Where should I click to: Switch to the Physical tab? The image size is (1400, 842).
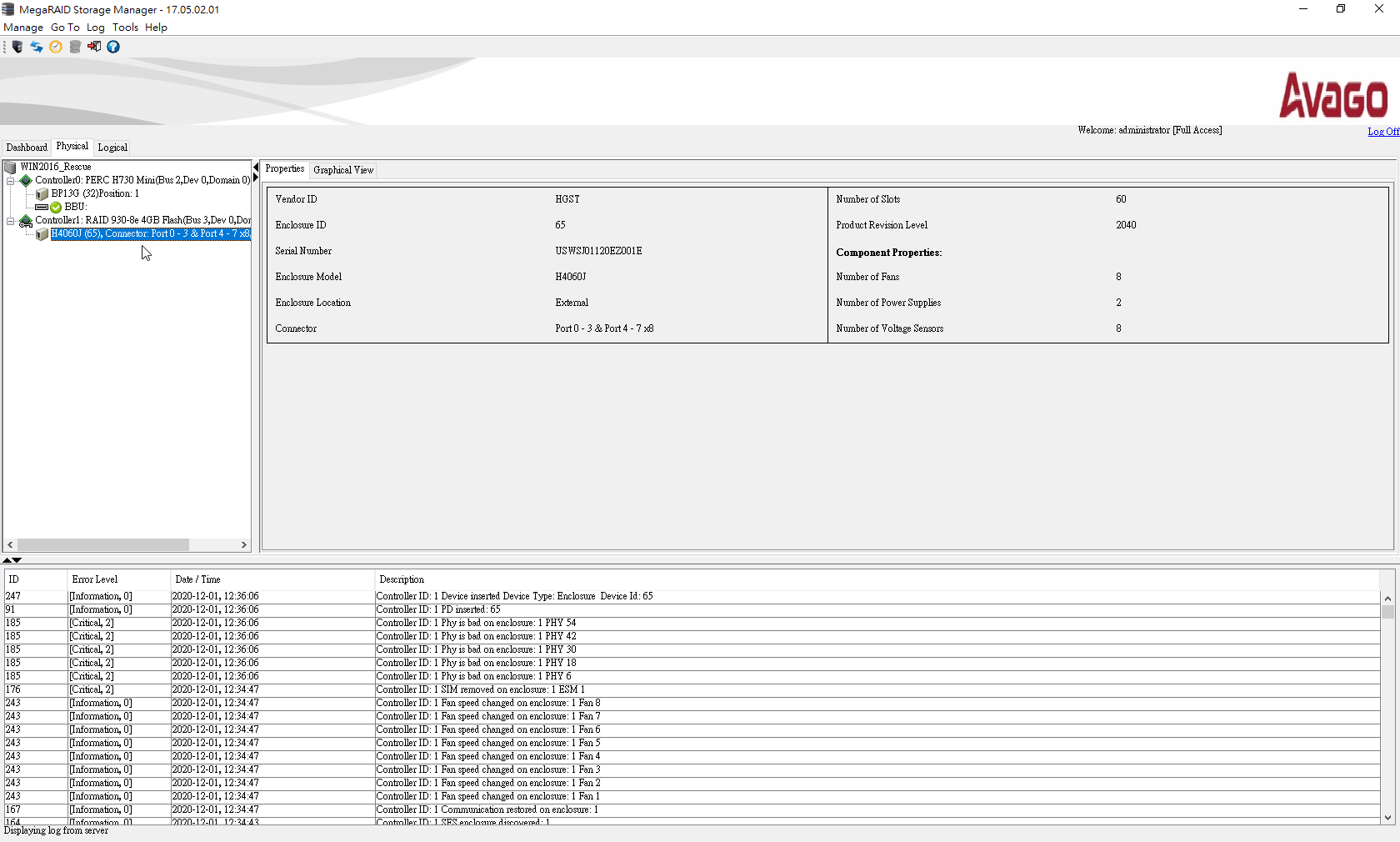(72, 146)
